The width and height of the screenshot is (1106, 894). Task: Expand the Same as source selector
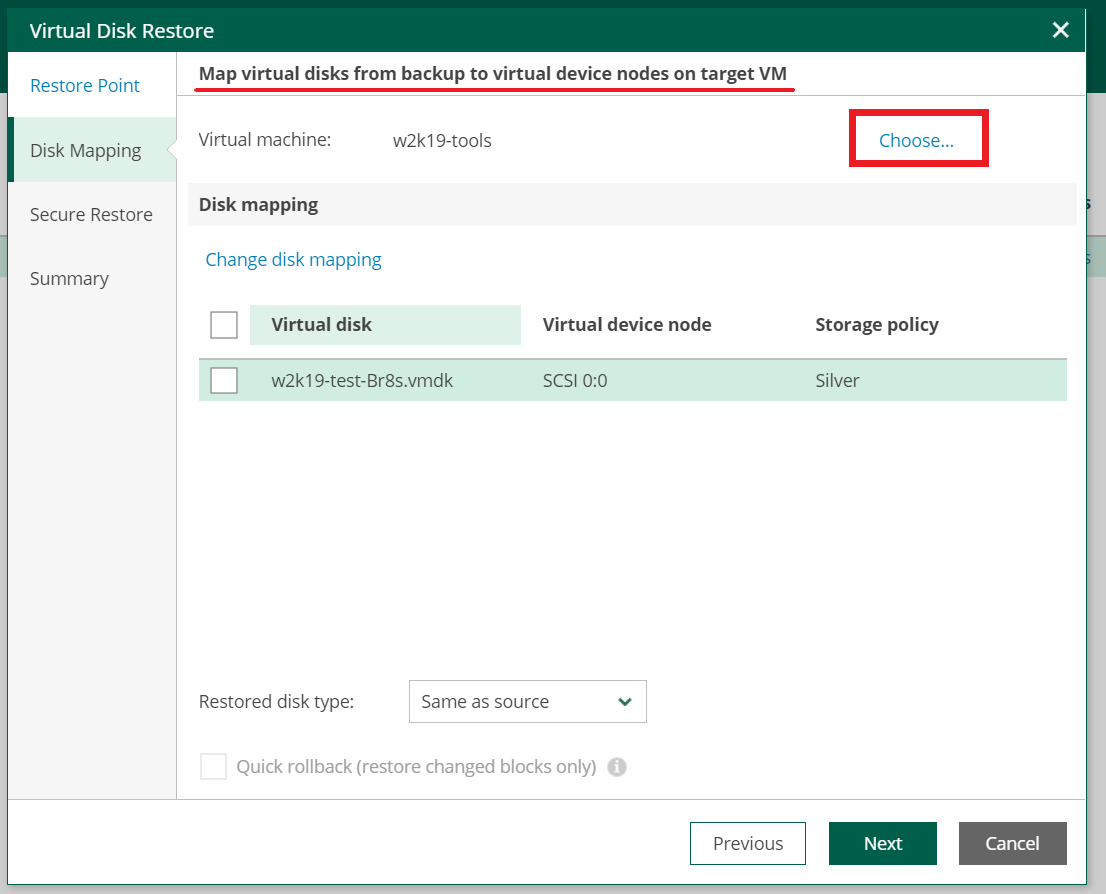(x=527, y=701)
